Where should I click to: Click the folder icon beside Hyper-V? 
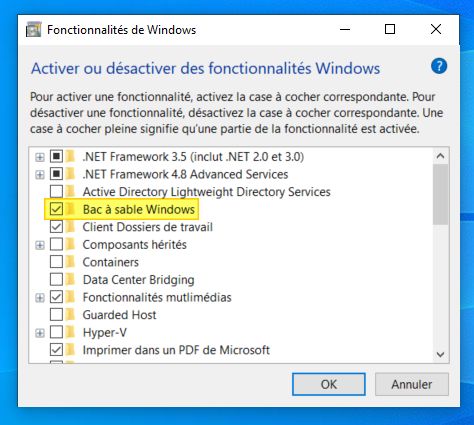[70, 332]
